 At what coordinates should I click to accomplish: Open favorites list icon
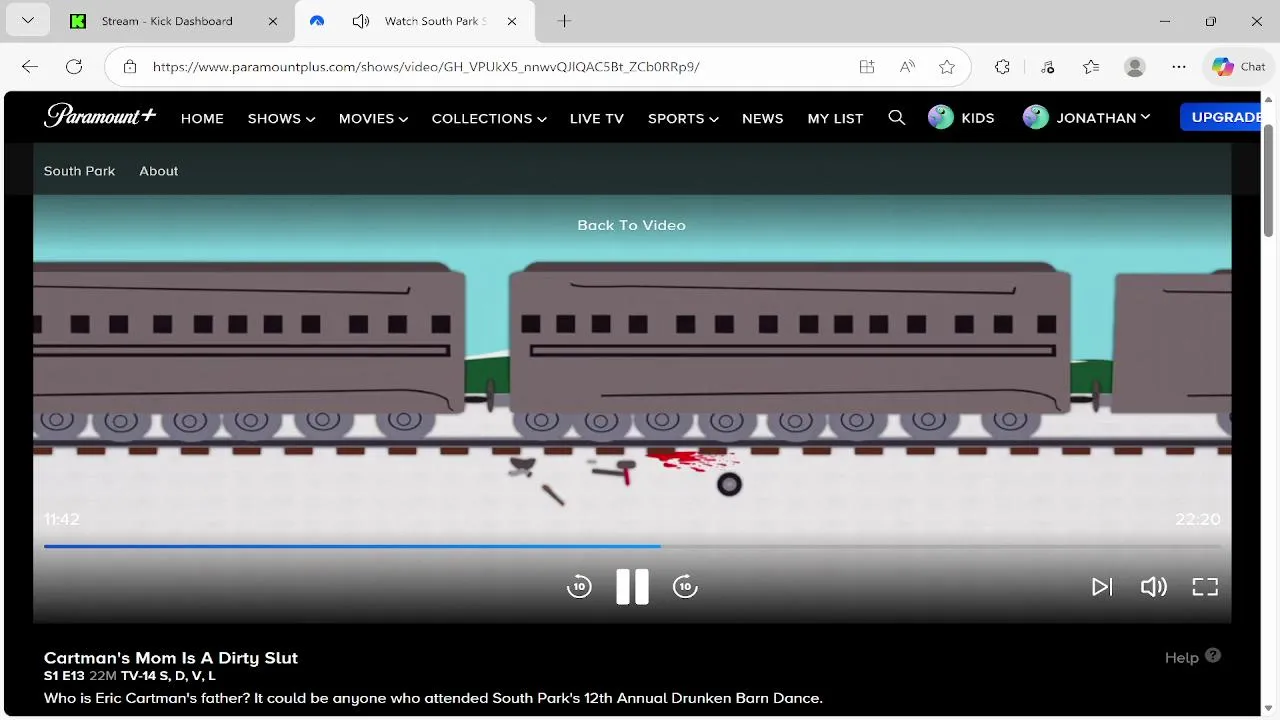tap(1091, 67)
